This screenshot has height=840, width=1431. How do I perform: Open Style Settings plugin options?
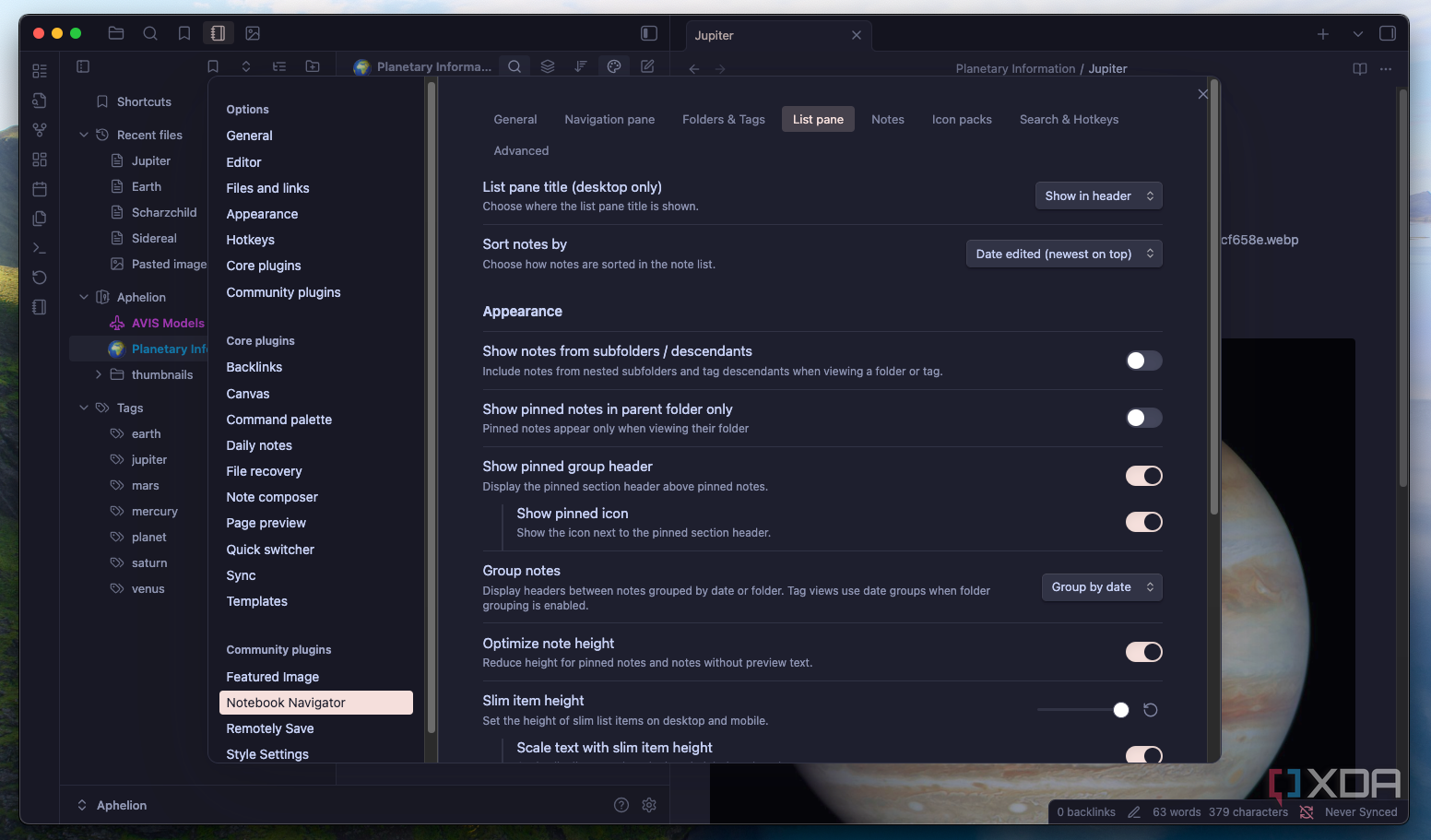tap(267, 754)
